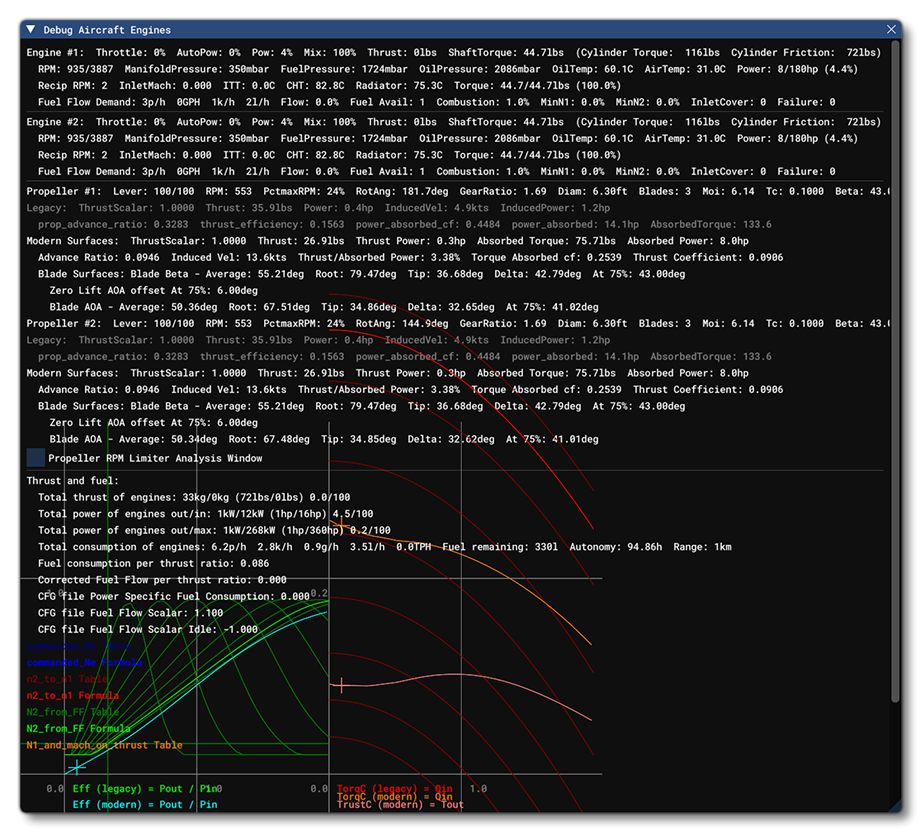Collapse the Debug Aircraft Engines window triangle
The image size is (922, 833).
coord(31,29)
